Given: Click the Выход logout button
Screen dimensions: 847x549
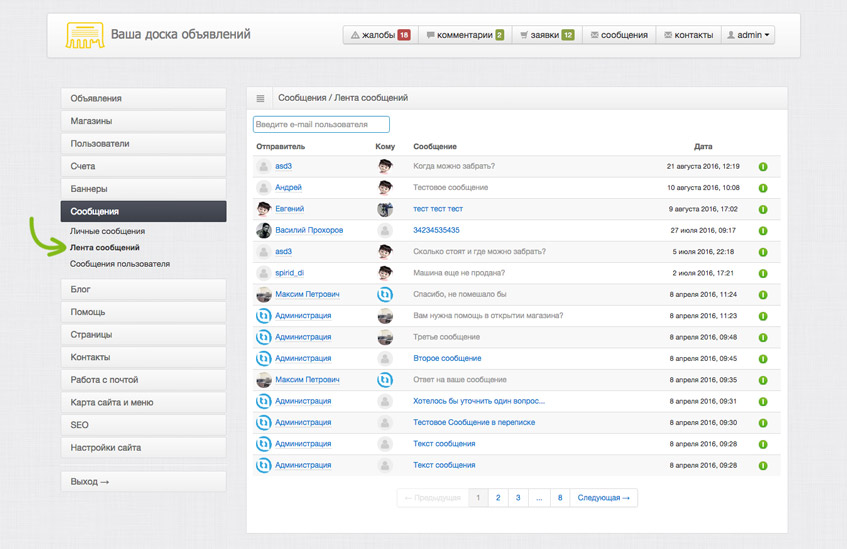Looking at the screenshot, I should [144, 481].
